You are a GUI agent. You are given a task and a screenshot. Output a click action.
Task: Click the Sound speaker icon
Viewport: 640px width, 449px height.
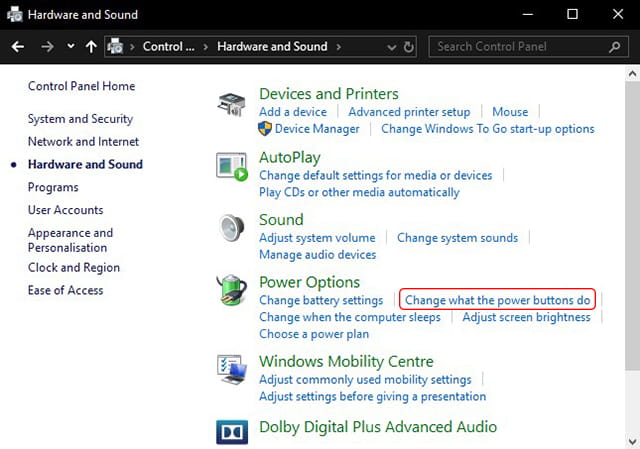click(x=231, y=228)
